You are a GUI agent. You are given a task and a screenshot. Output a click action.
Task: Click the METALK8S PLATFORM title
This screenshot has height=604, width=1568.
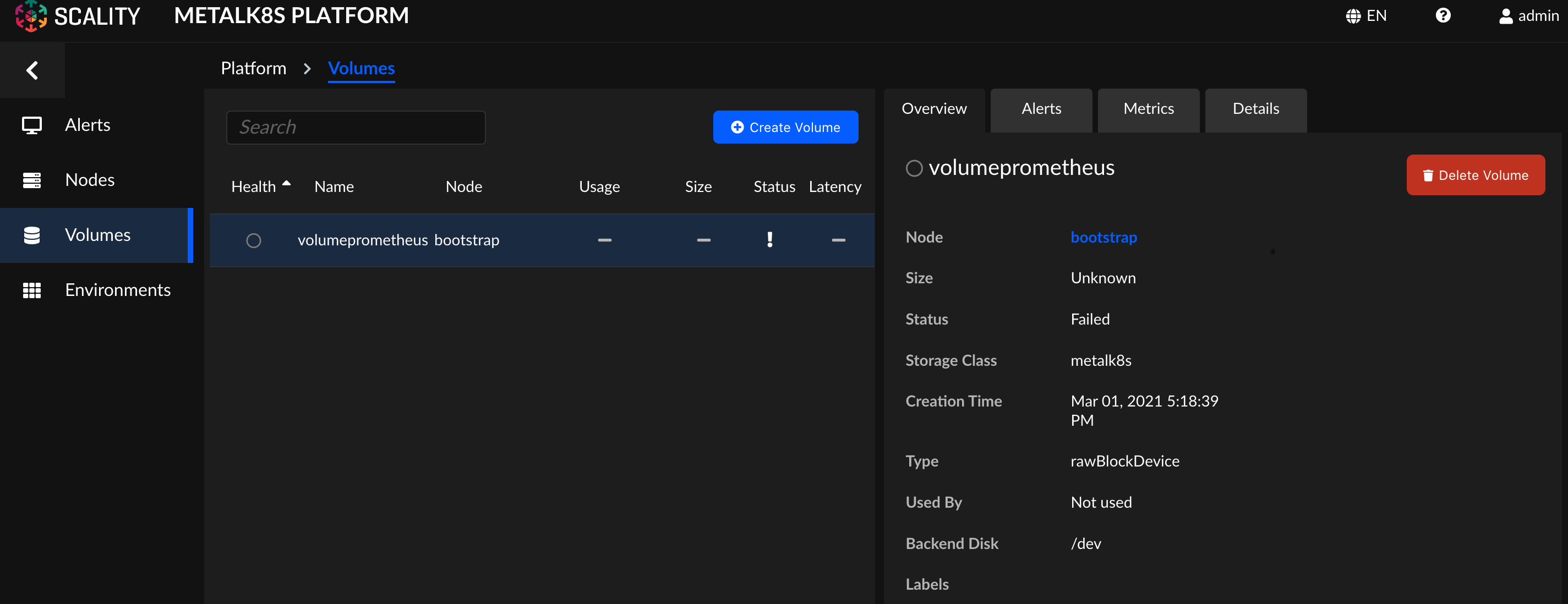pos(292,16)
